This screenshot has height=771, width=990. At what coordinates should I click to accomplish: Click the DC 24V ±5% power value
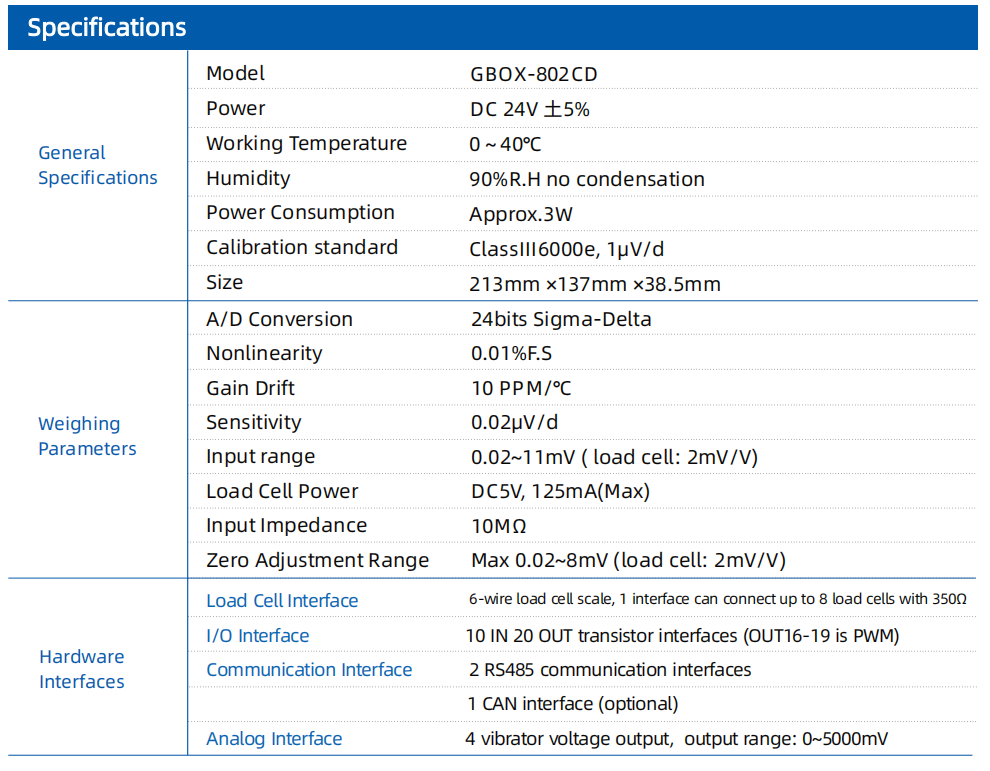[530, 109]
